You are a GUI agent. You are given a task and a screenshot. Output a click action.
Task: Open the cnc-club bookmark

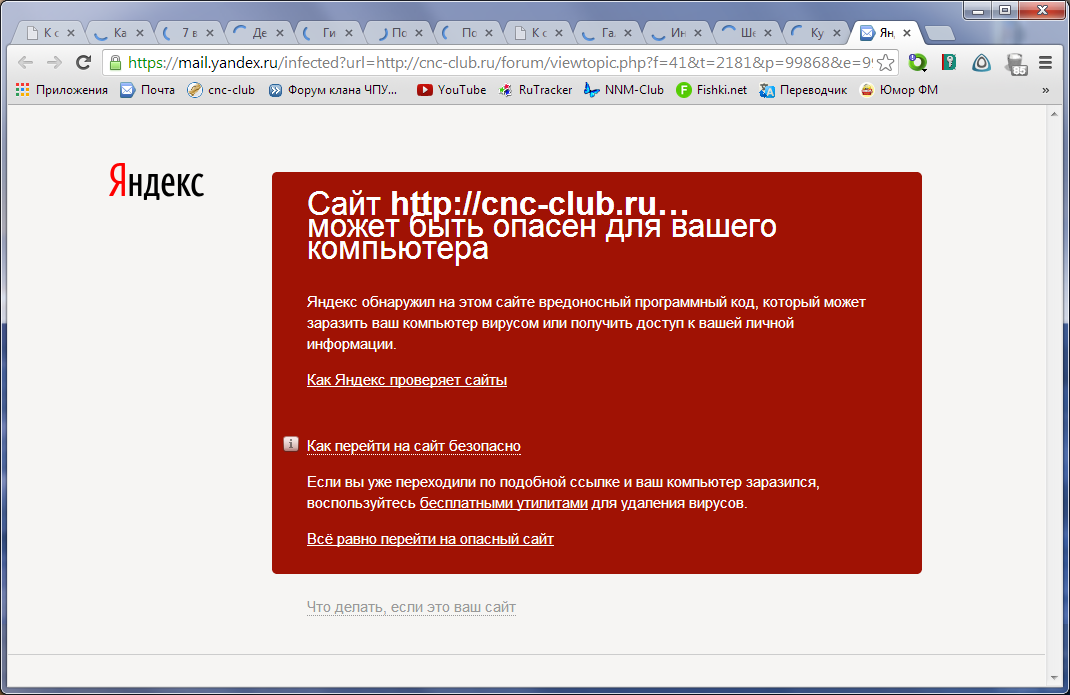pos(221,89)
